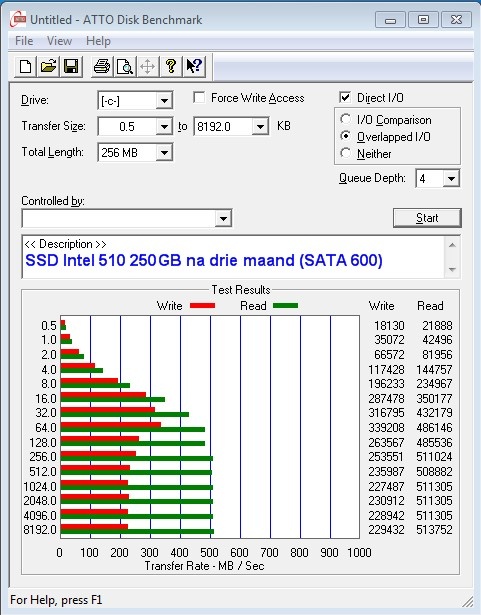Select Overlapped I/O radio button

(x=346, y=136)
